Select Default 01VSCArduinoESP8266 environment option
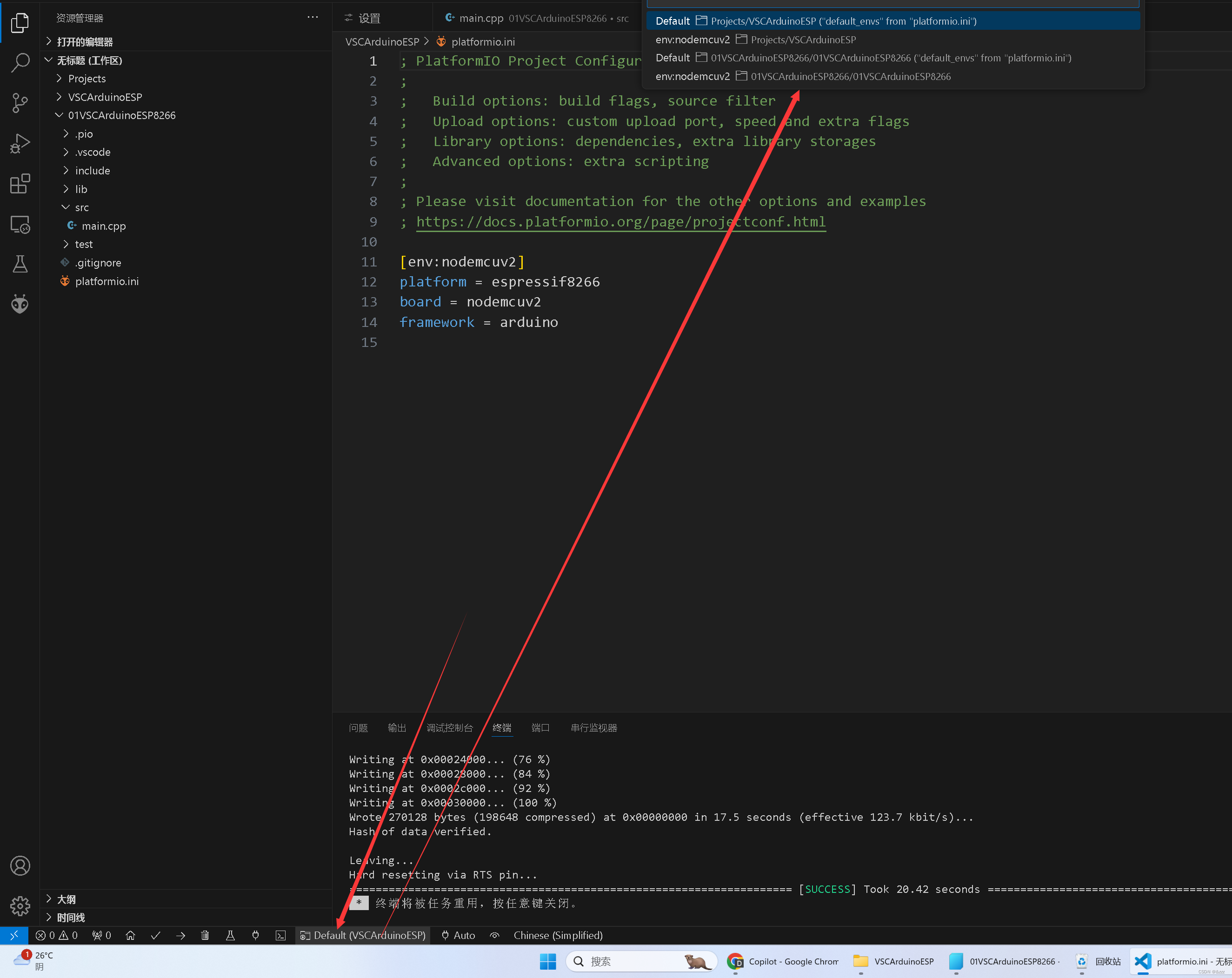Viewport: 1232px width, 978px height. point(893,58)
